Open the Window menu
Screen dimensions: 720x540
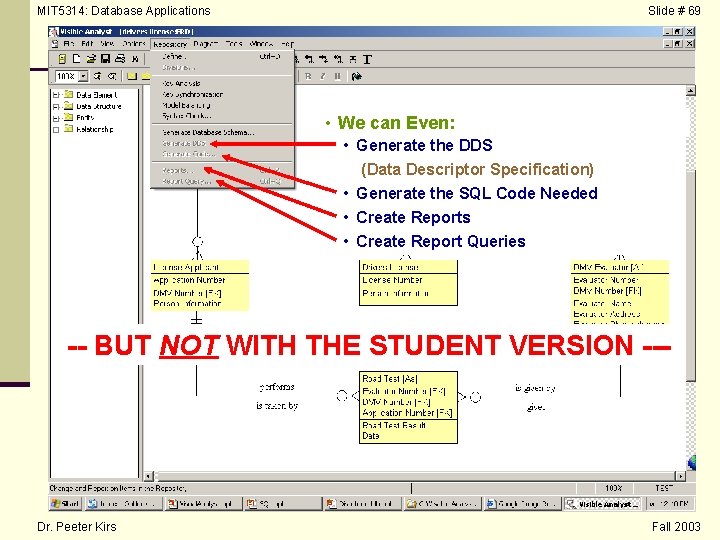261,44
